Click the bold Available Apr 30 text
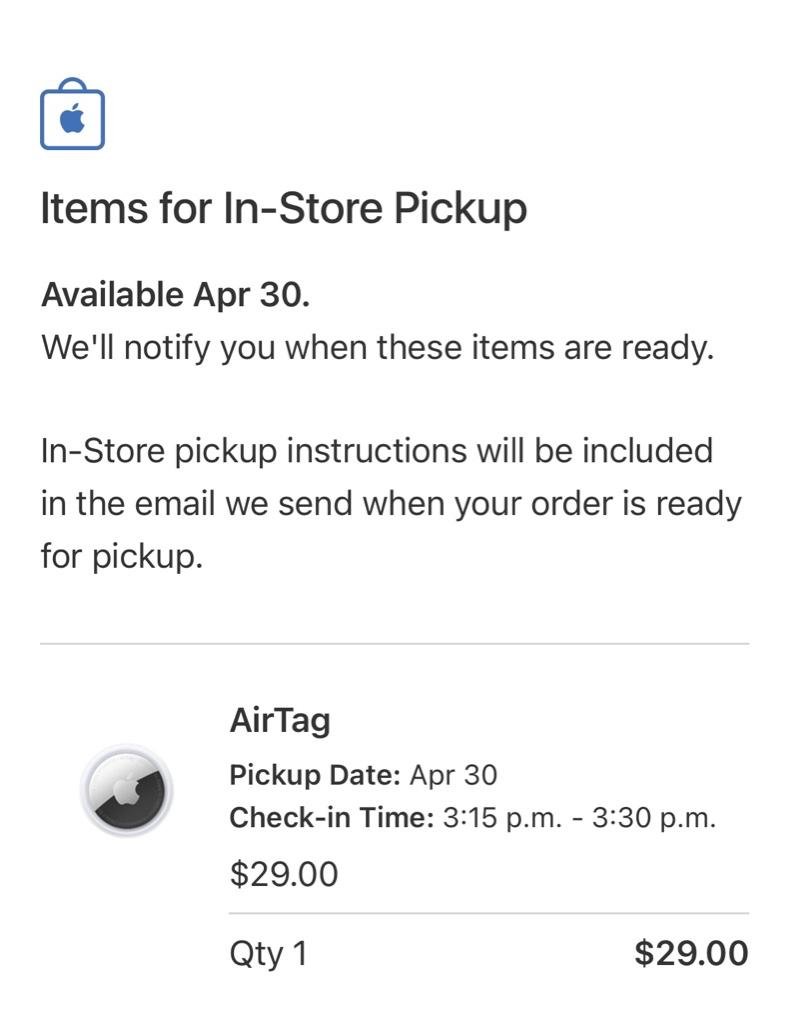This screenshot has width=791, height=1024. point(175,295)
